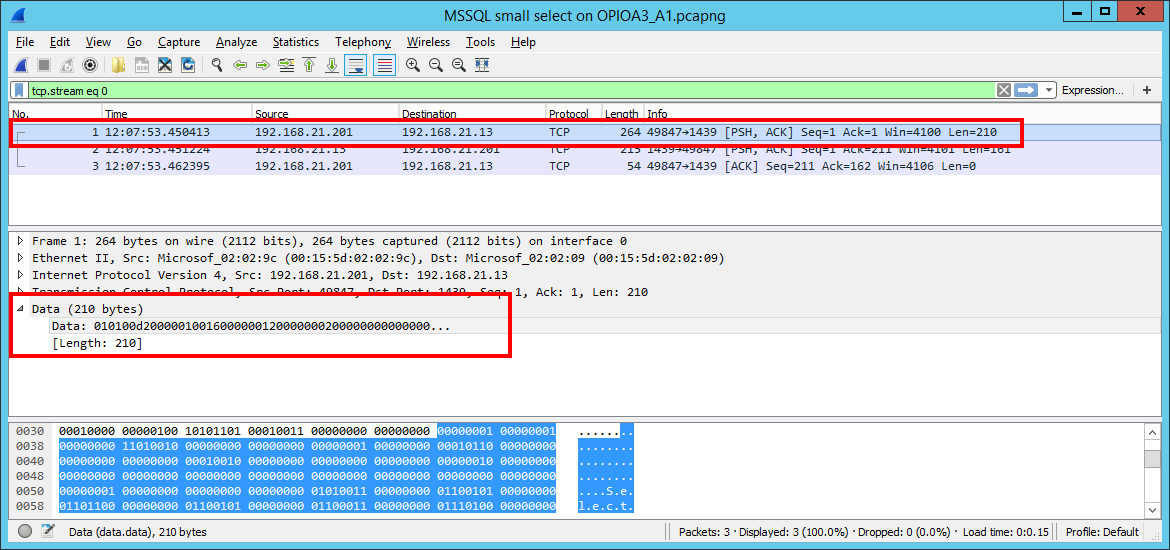The width and height of the screenshot is (1170, 550).
Task: Open the Telephony menu
Action: point(363,42)
